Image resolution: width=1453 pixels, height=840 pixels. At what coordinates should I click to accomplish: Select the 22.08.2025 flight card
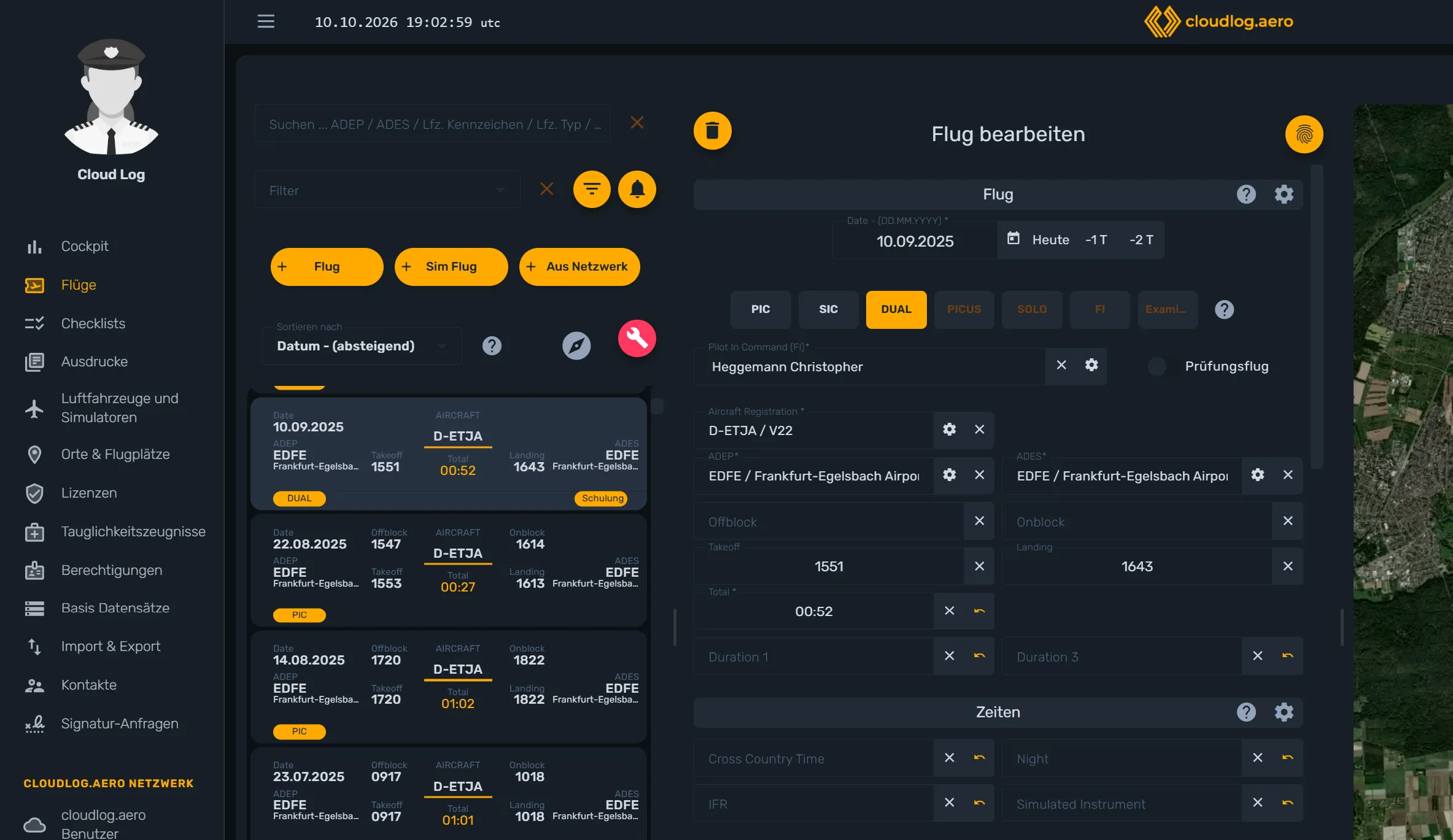pyautogui.click(x=449, y=570)
